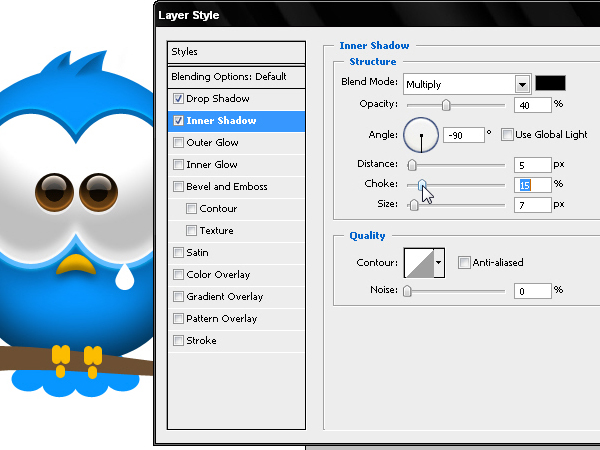Click the Distance value input field
Image resolution: width=600 pixels, height=450 pixels.
[534, 165]
